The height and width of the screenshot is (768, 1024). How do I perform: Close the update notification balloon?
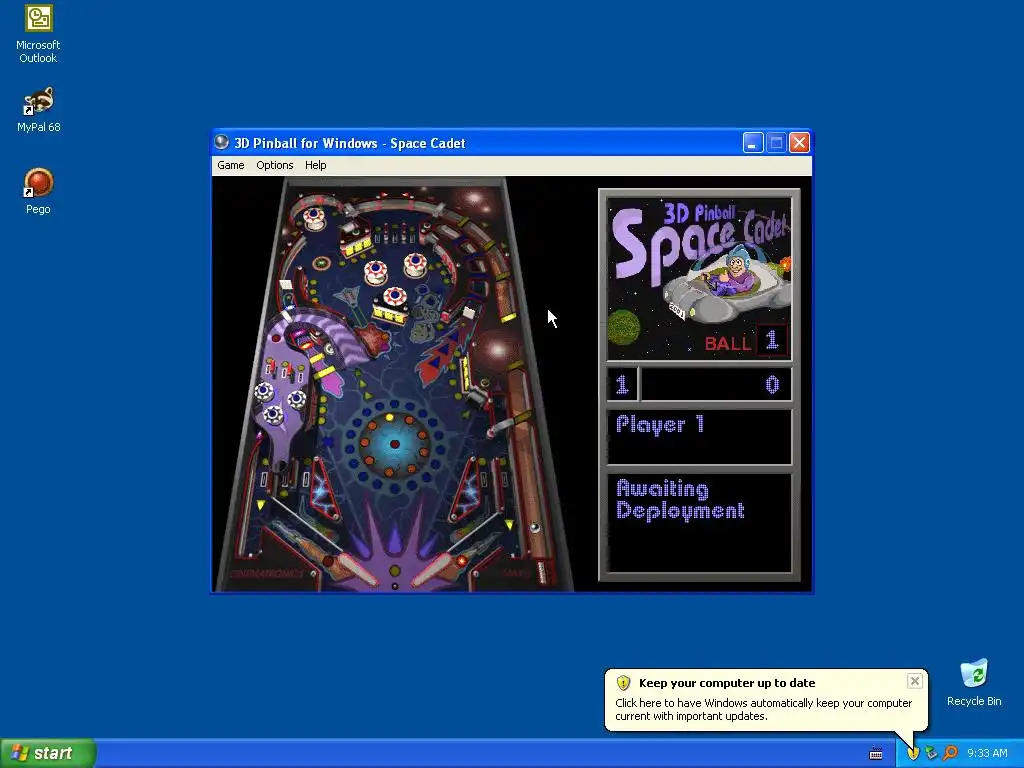tap(914, 681)
